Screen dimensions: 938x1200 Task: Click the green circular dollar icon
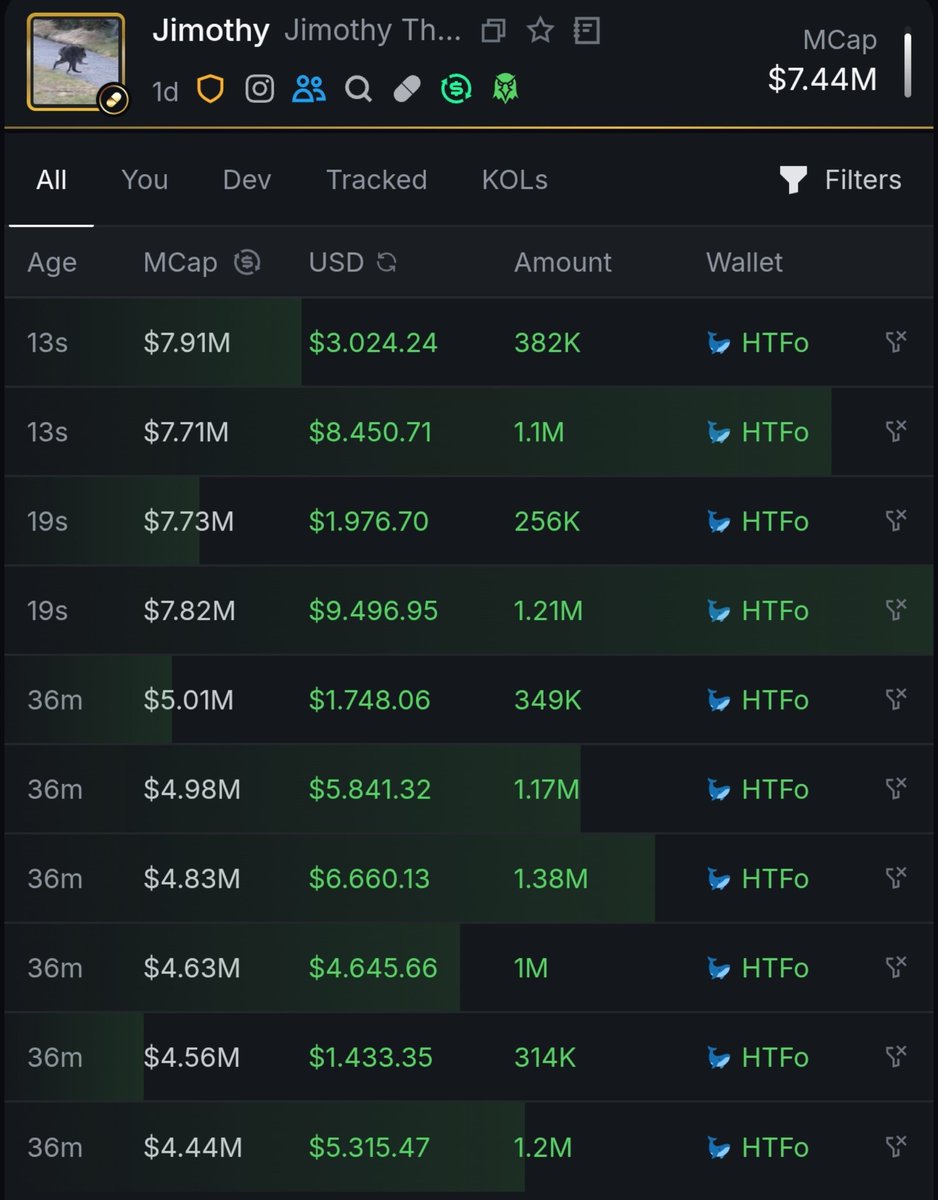pos(456,91)
